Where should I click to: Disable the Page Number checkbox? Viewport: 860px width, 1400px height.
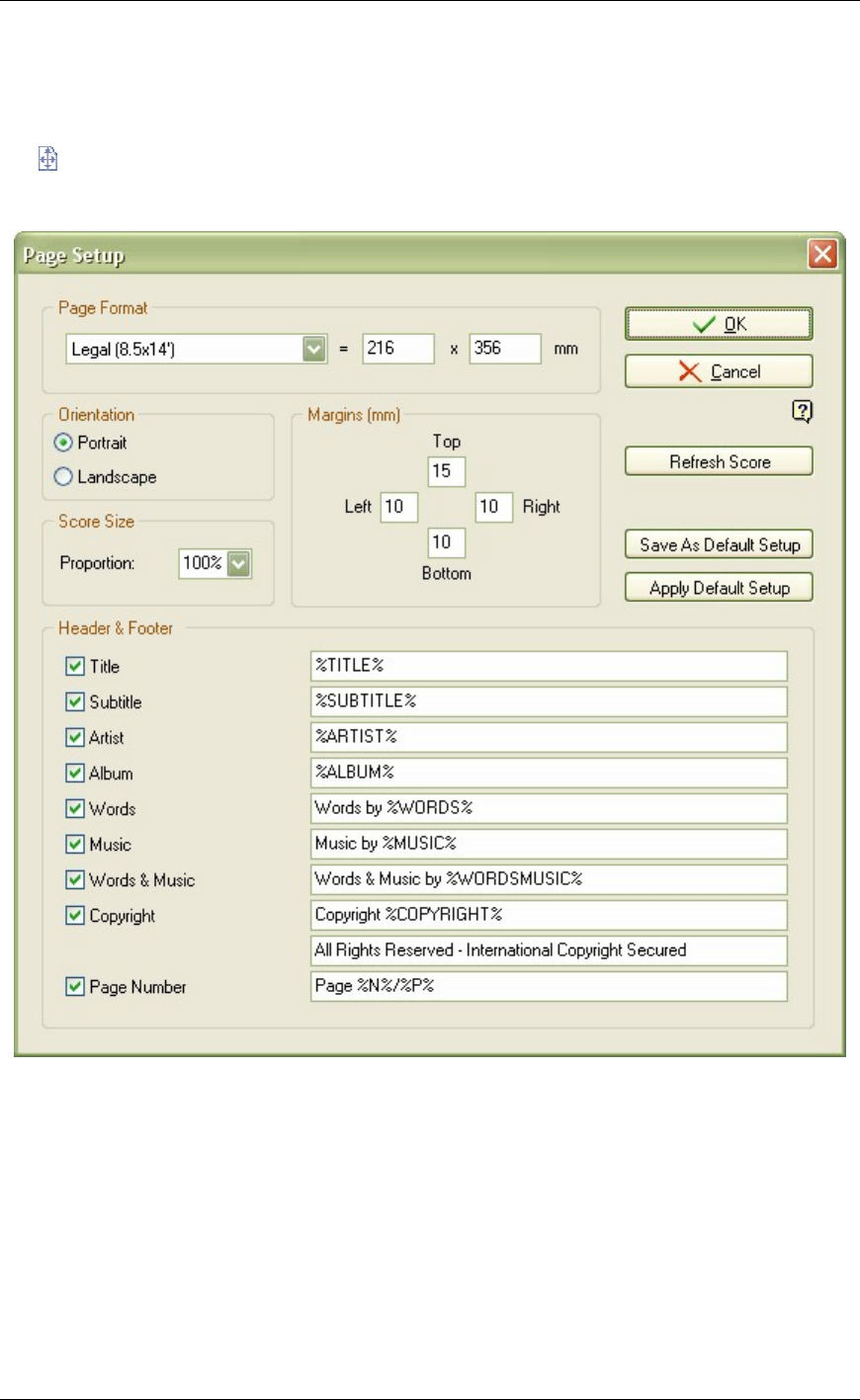pos(74,987)
